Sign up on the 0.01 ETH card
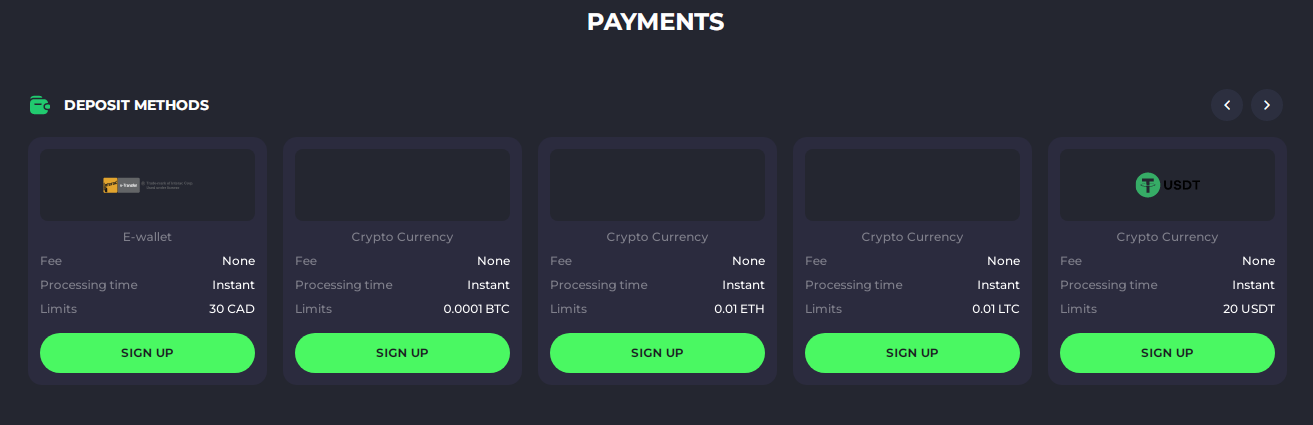Image resolution: width=1313 pixels, height=425 pixels. 657,353
